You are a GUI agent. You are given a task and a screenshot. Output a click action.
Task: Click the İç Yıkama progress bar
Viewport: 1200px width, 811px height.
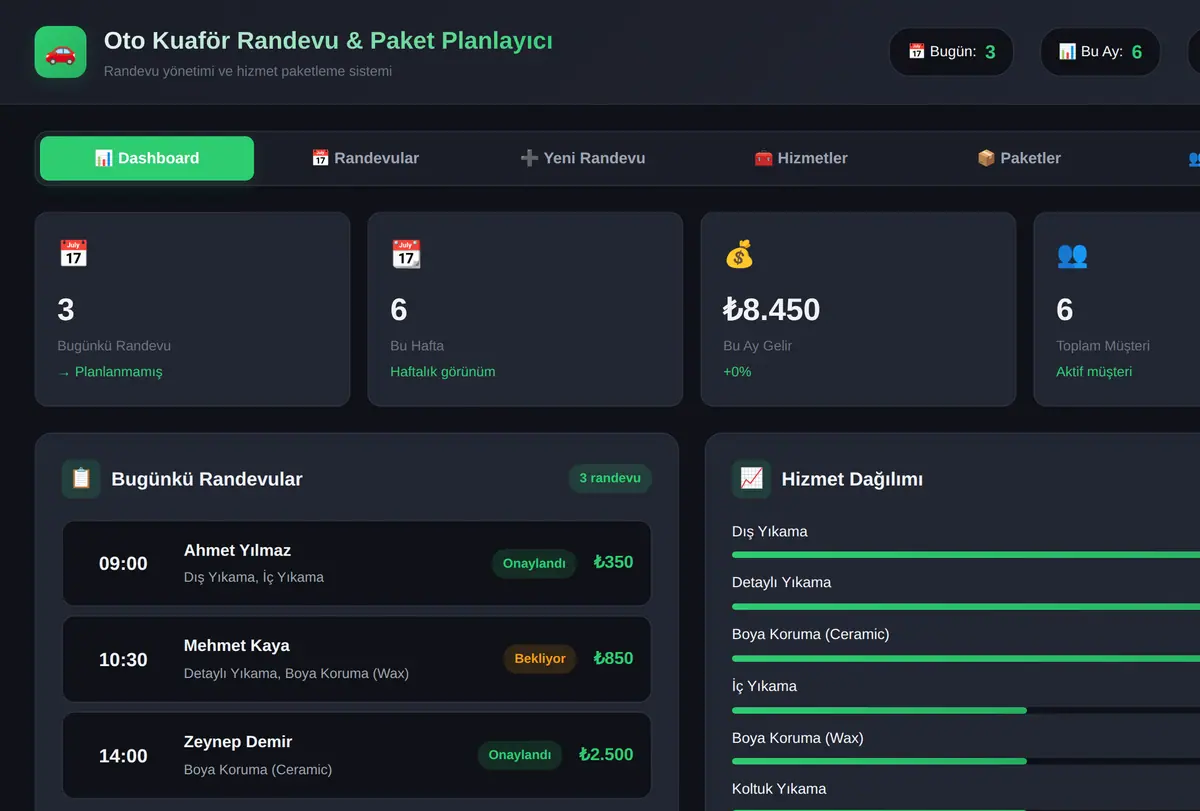(966, 710)
